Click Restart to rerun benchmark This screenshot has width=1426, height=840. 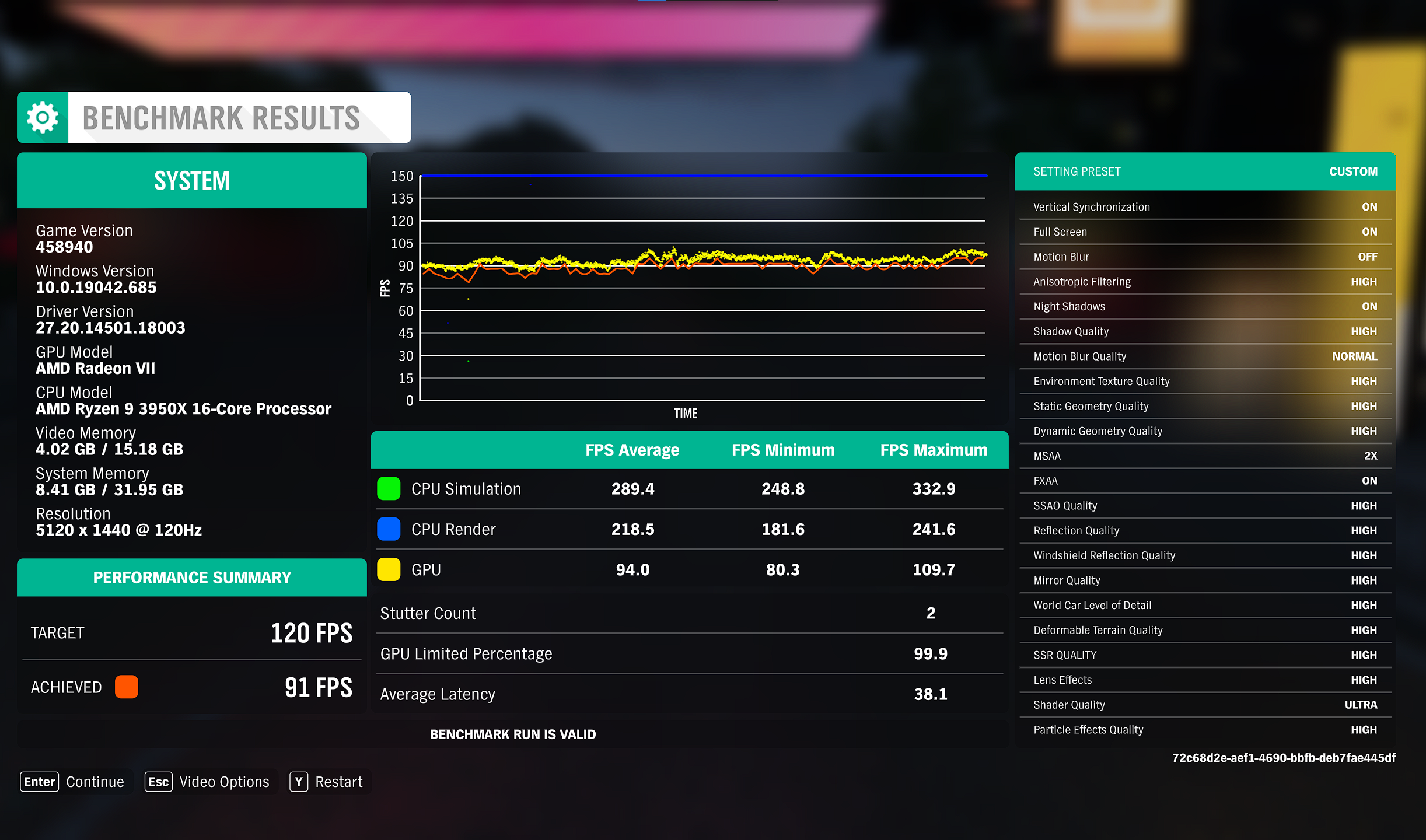[338, 782]
